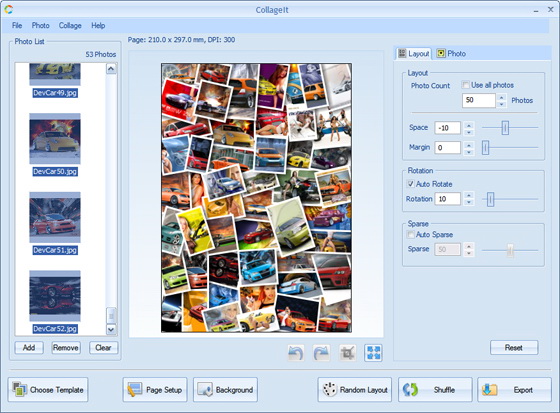This screenshot has height=413, width=560.
Task: Click the photo list scroll up arrow
Action: (x=111, y=69)
